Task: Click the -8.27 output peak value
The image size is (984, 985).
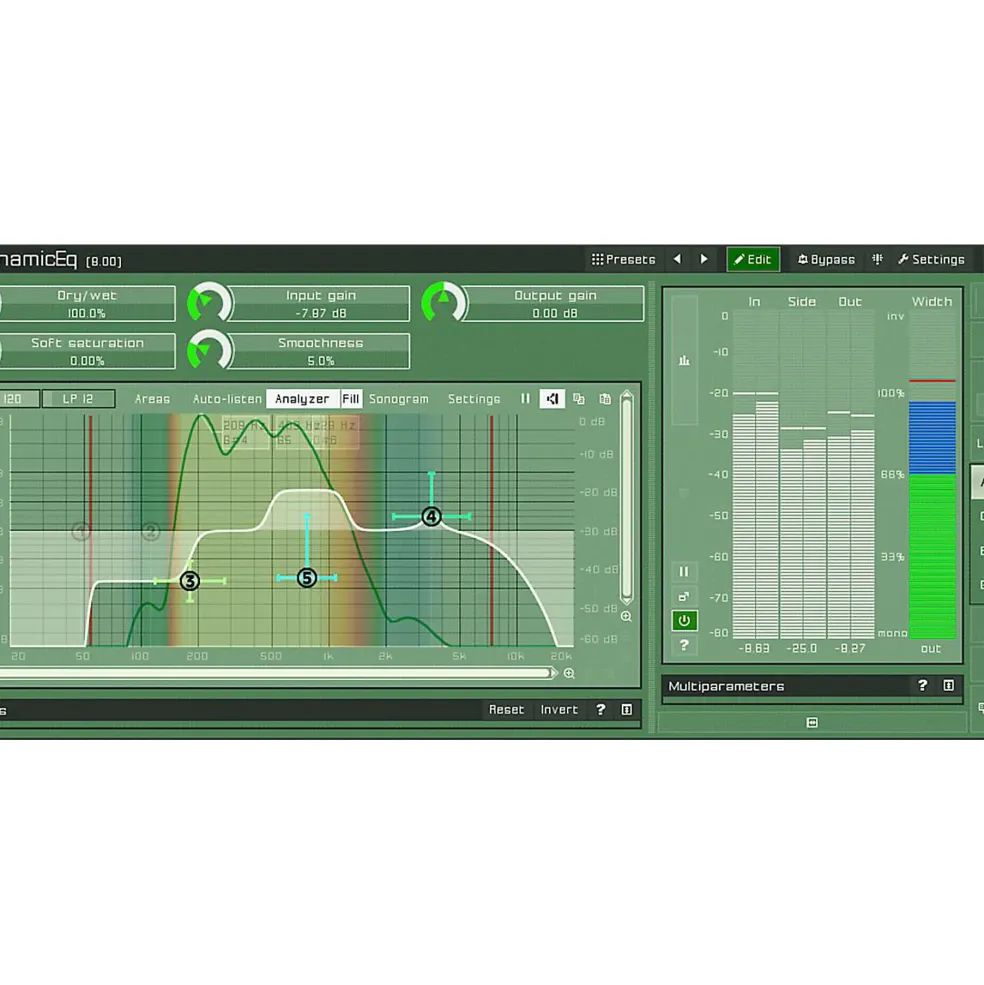Action: [x=850, y=648]
